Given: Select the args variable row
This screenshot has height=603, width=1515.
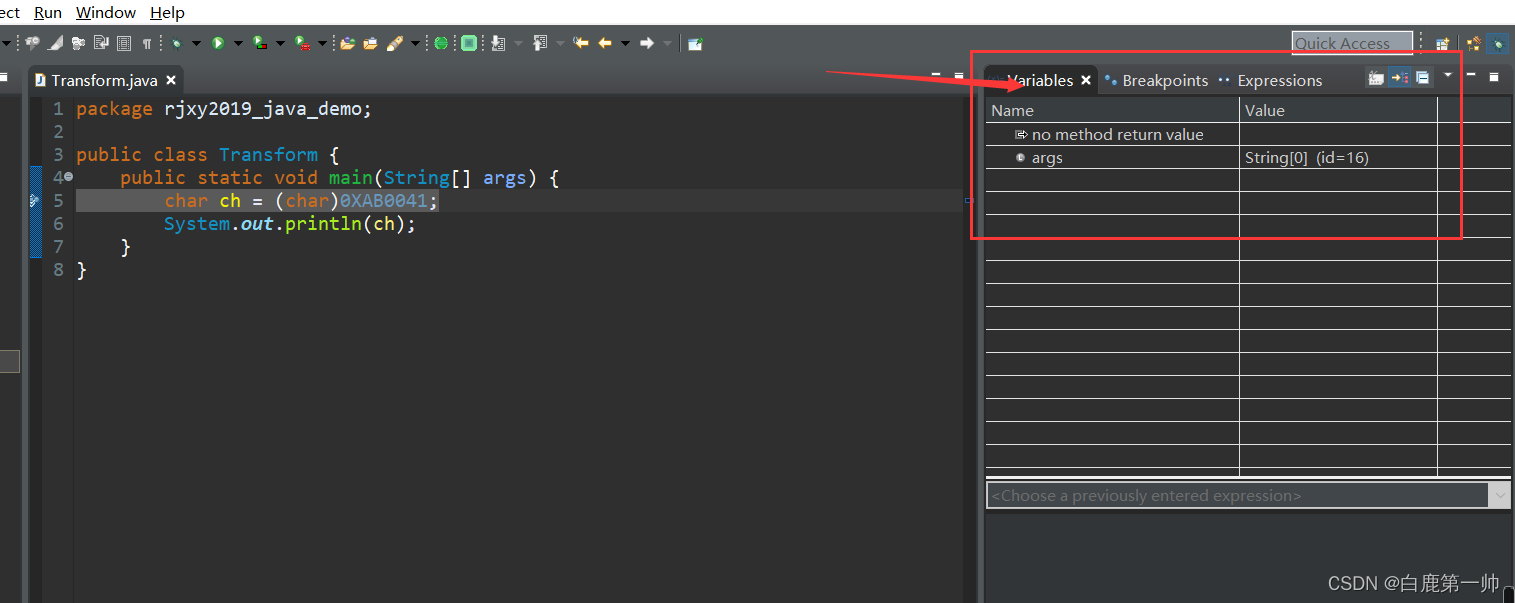Looking at the screenshot, I should (1248, 157).
